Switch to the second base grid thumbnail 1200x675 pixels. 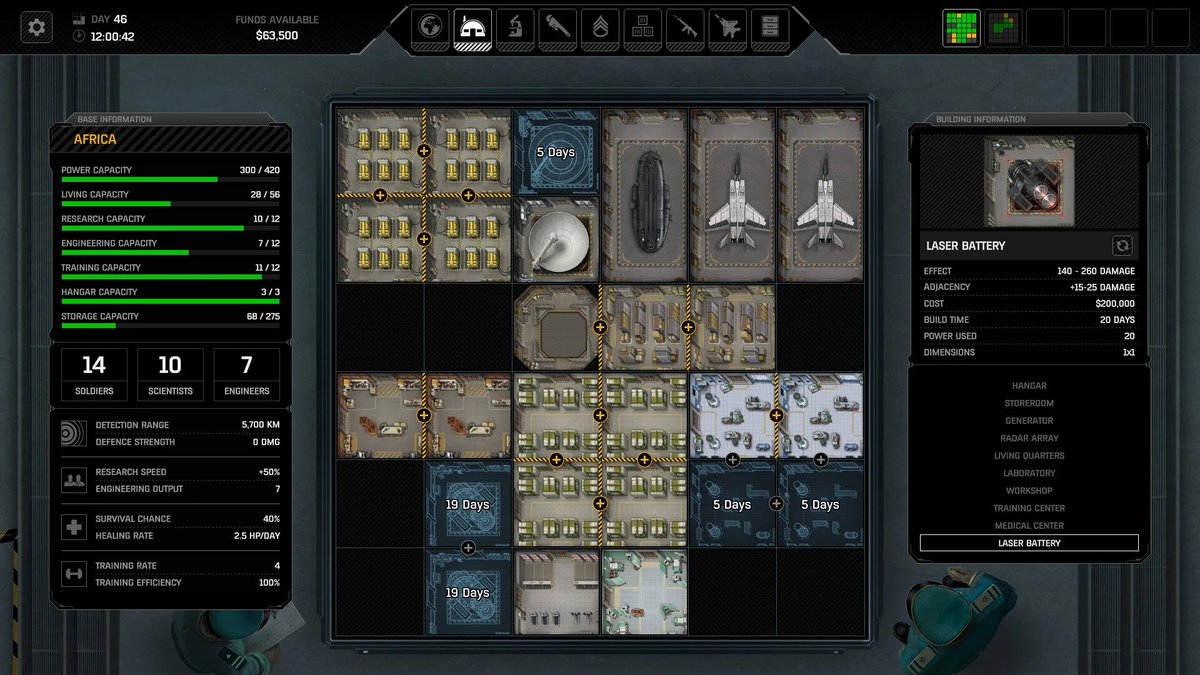(x=1002, y=28)
